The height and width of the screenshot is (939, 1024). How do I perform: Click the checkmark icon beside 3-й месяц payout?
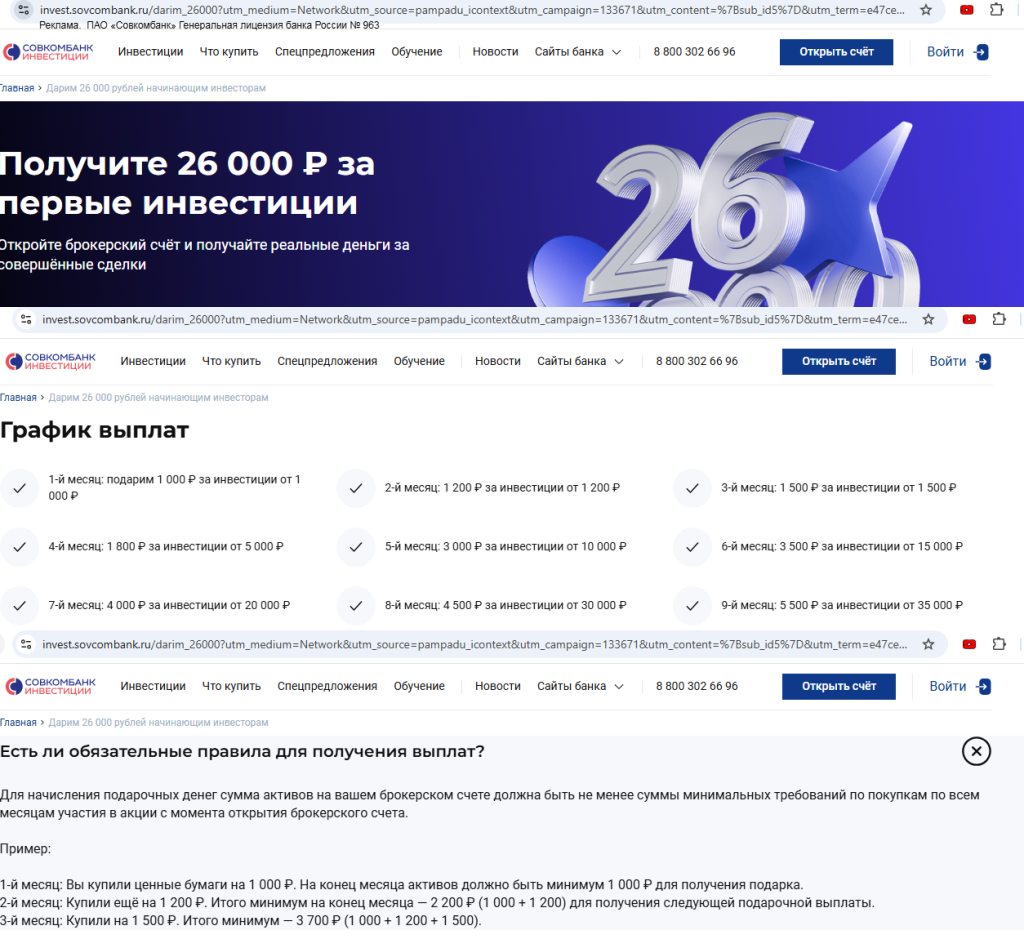click(691, 488)
